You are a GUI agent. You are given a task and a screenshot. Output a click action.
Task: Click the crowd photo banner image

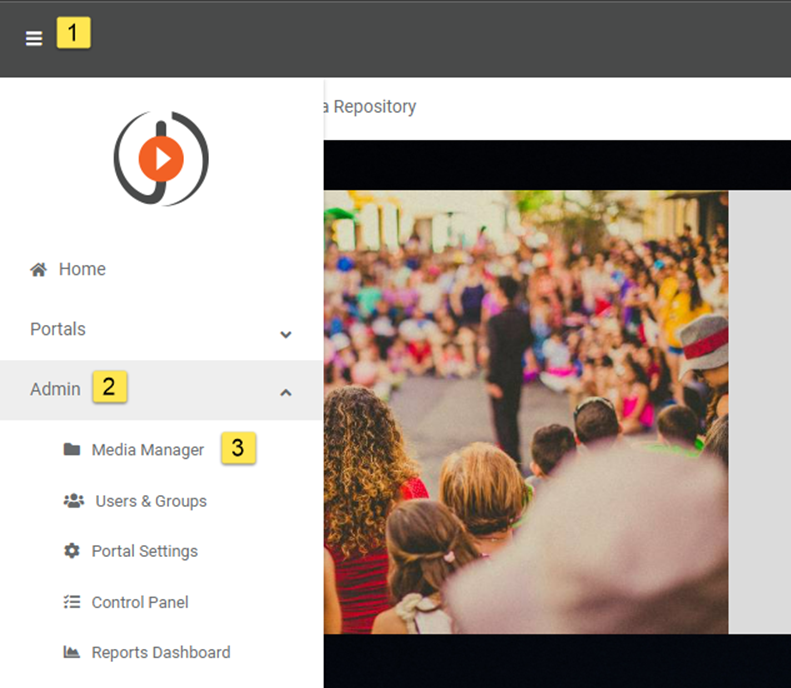(526, 412)
